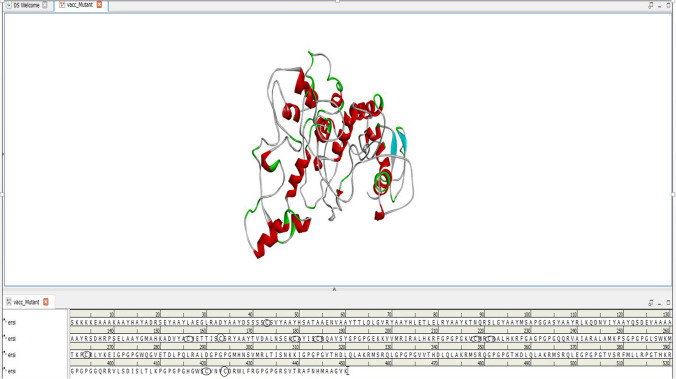
Task: Select the first sequence row label
Action: (10, 323)
